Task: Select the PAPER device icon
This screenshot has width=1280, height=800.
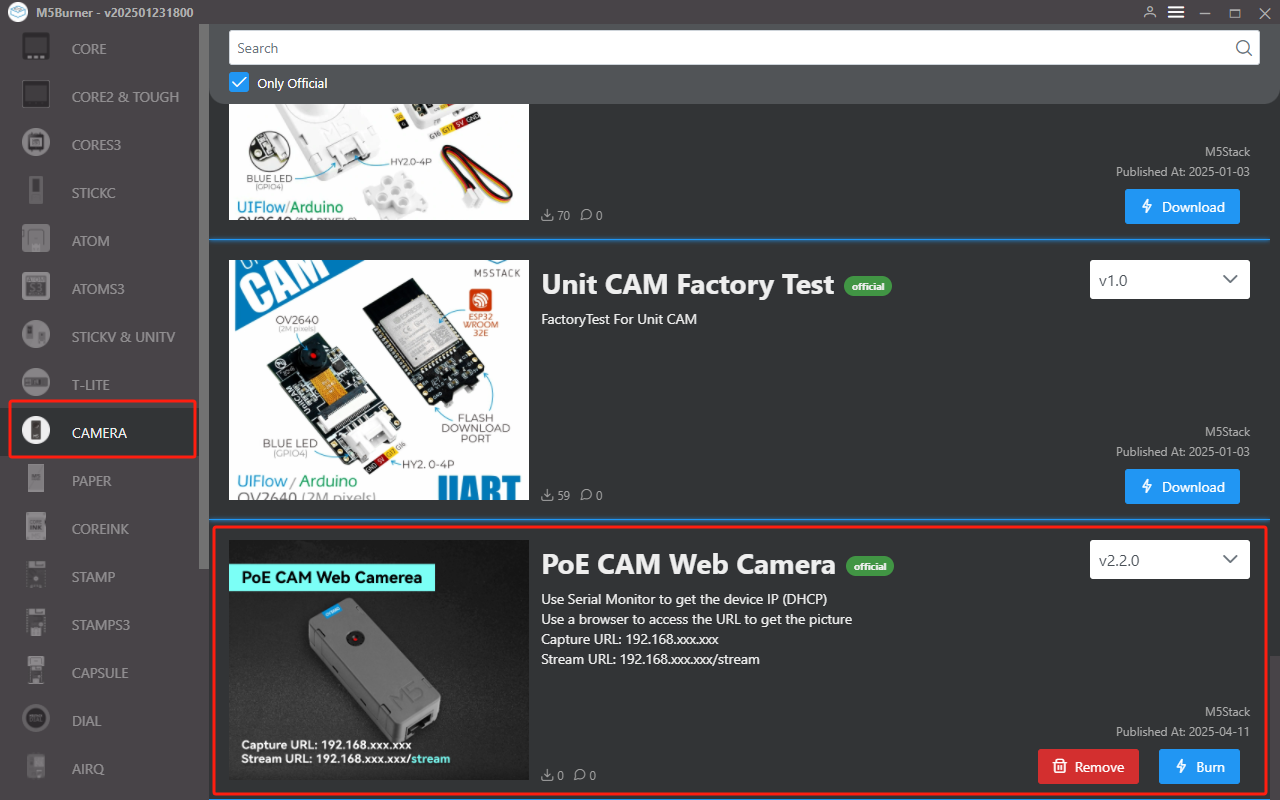Action: pyautogui.click(x=36, y=479)
